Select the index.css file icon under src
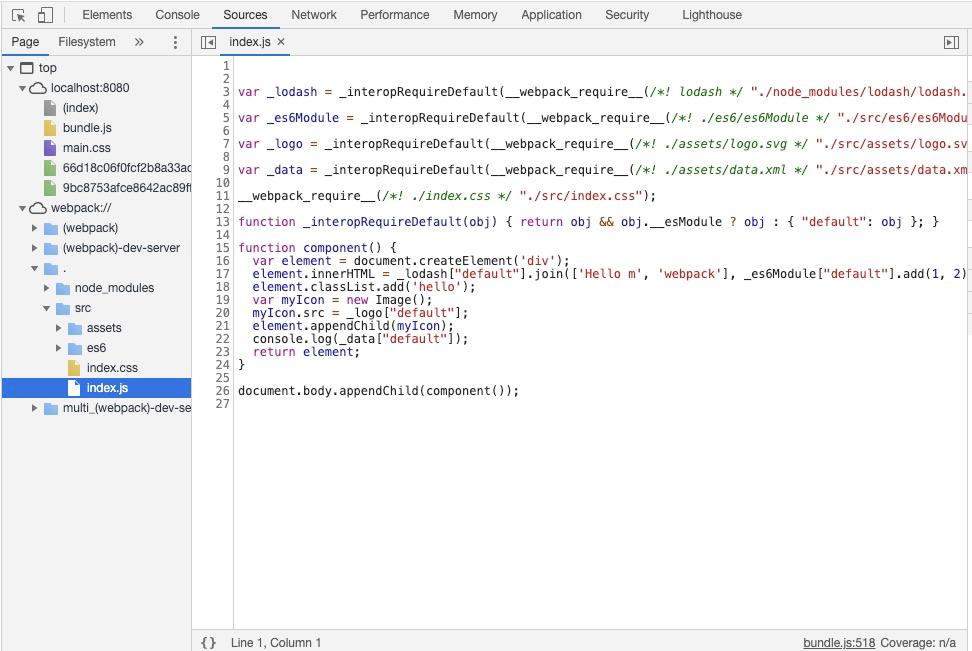This screenshot has height=651, width=972. point(74,368)
